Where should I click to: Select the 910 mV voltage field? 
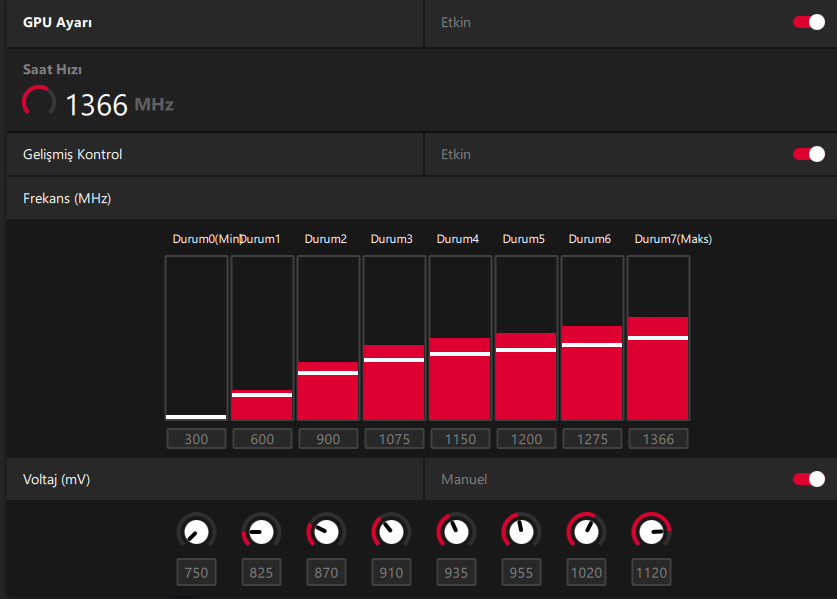pos(391,572)
